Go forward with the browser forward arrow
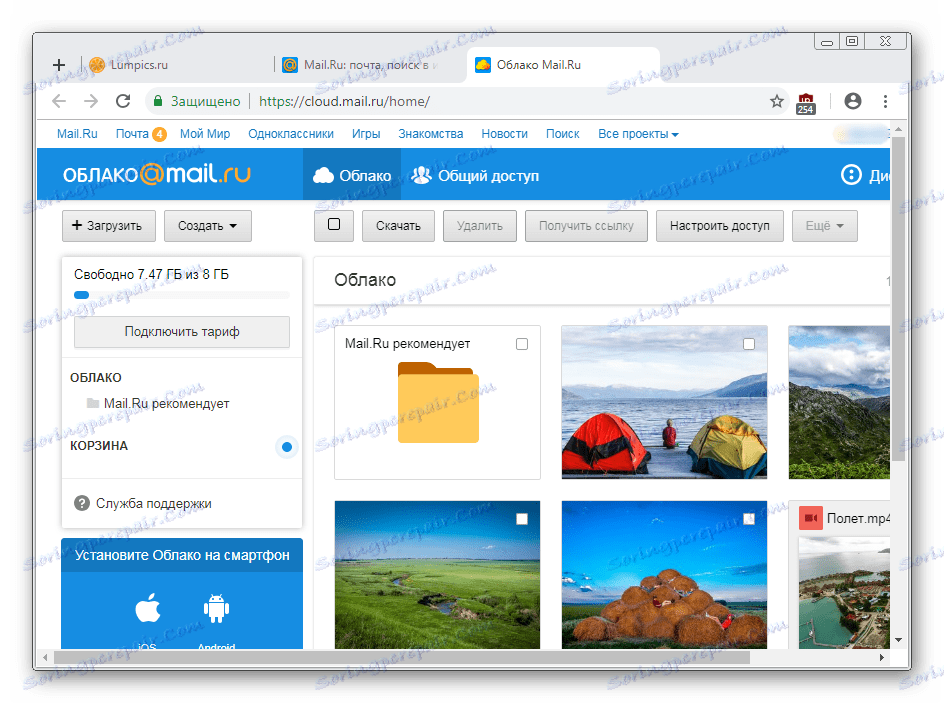 [91, 101]
